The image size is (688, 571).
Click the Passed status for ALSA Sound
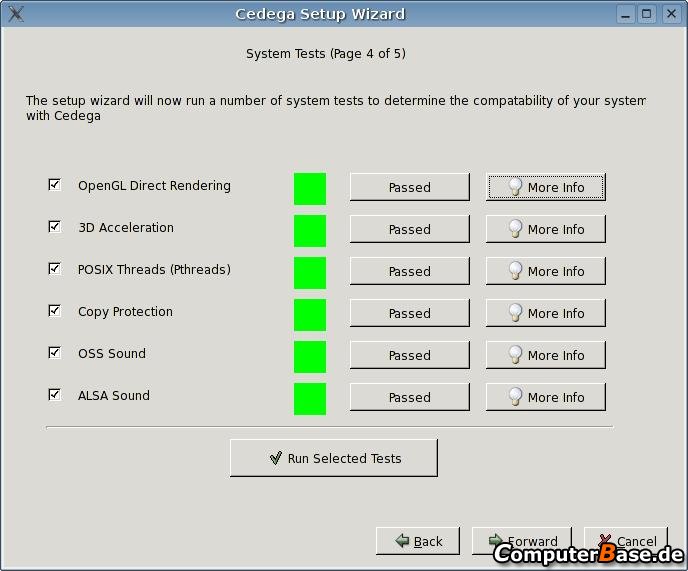(x=409, y=397)
